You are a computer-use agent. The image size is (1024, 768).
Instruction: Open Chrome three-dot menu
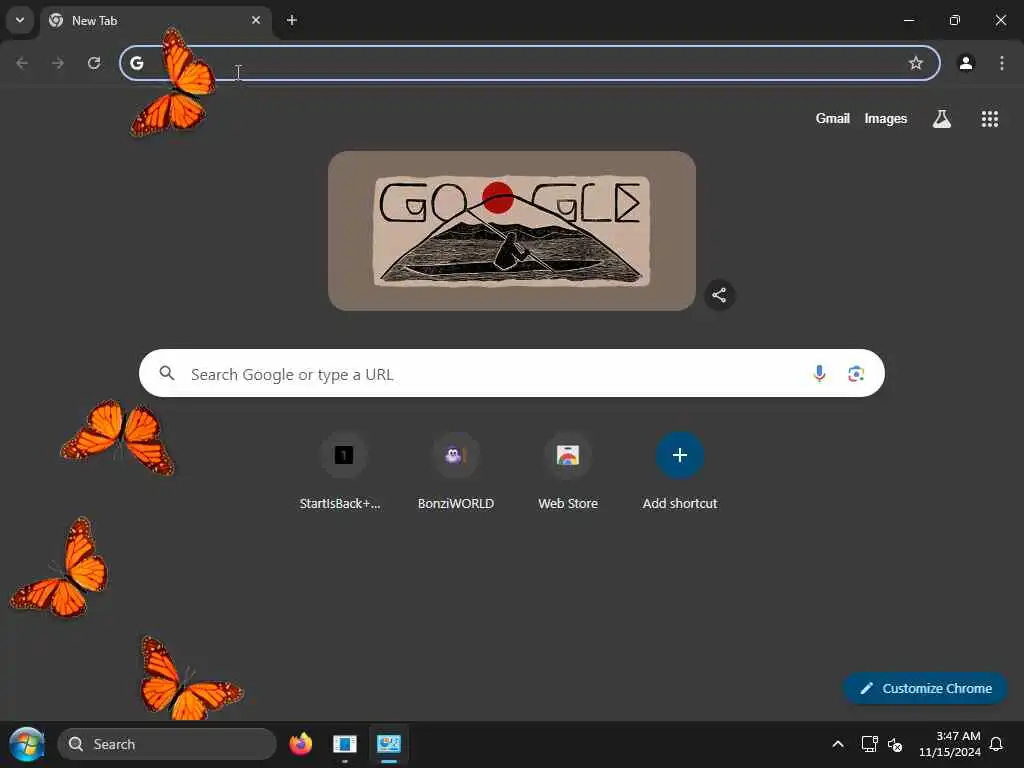[x=1002, y=63]
